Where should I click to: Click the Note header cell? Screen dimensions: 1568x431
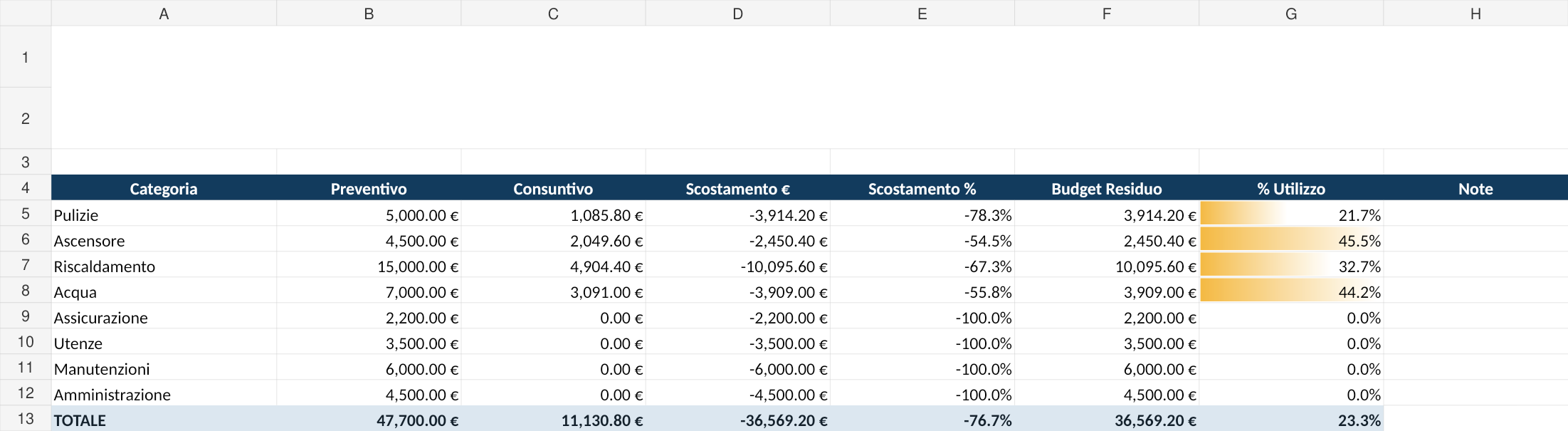click(x=1475, y=188)
